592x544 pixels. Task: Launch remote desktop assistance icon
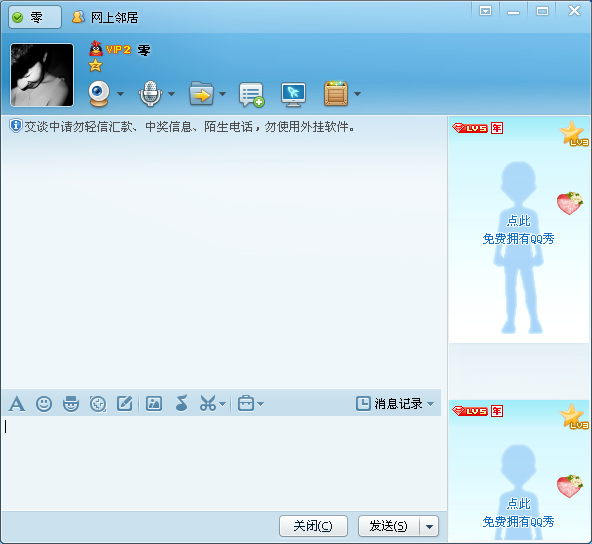pos(293,94)
